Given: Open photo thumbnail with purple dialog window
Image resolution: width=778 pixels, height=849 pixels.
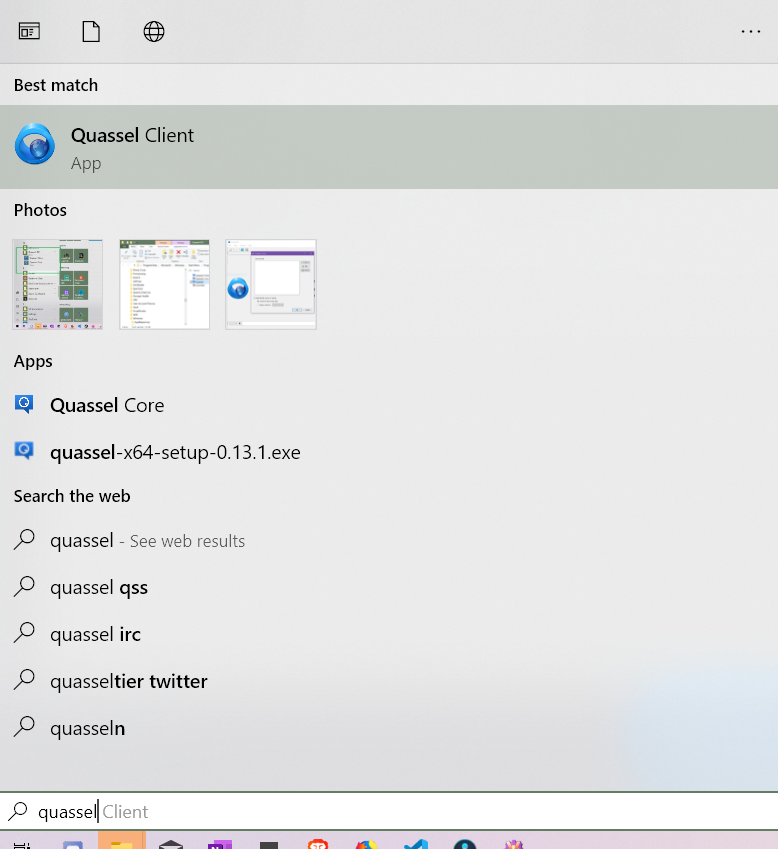Looking at the screenshot, I should coord(271,284).
